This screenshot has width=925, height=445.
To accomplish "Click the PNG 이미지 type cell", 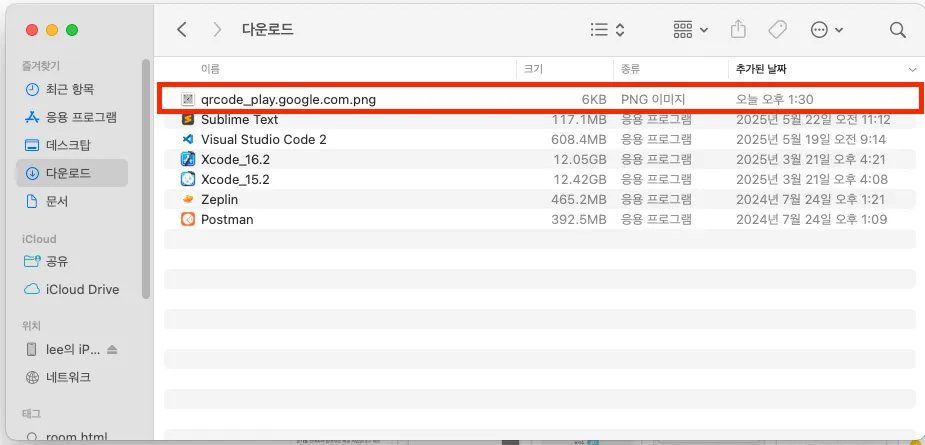I will pos(653,100).
